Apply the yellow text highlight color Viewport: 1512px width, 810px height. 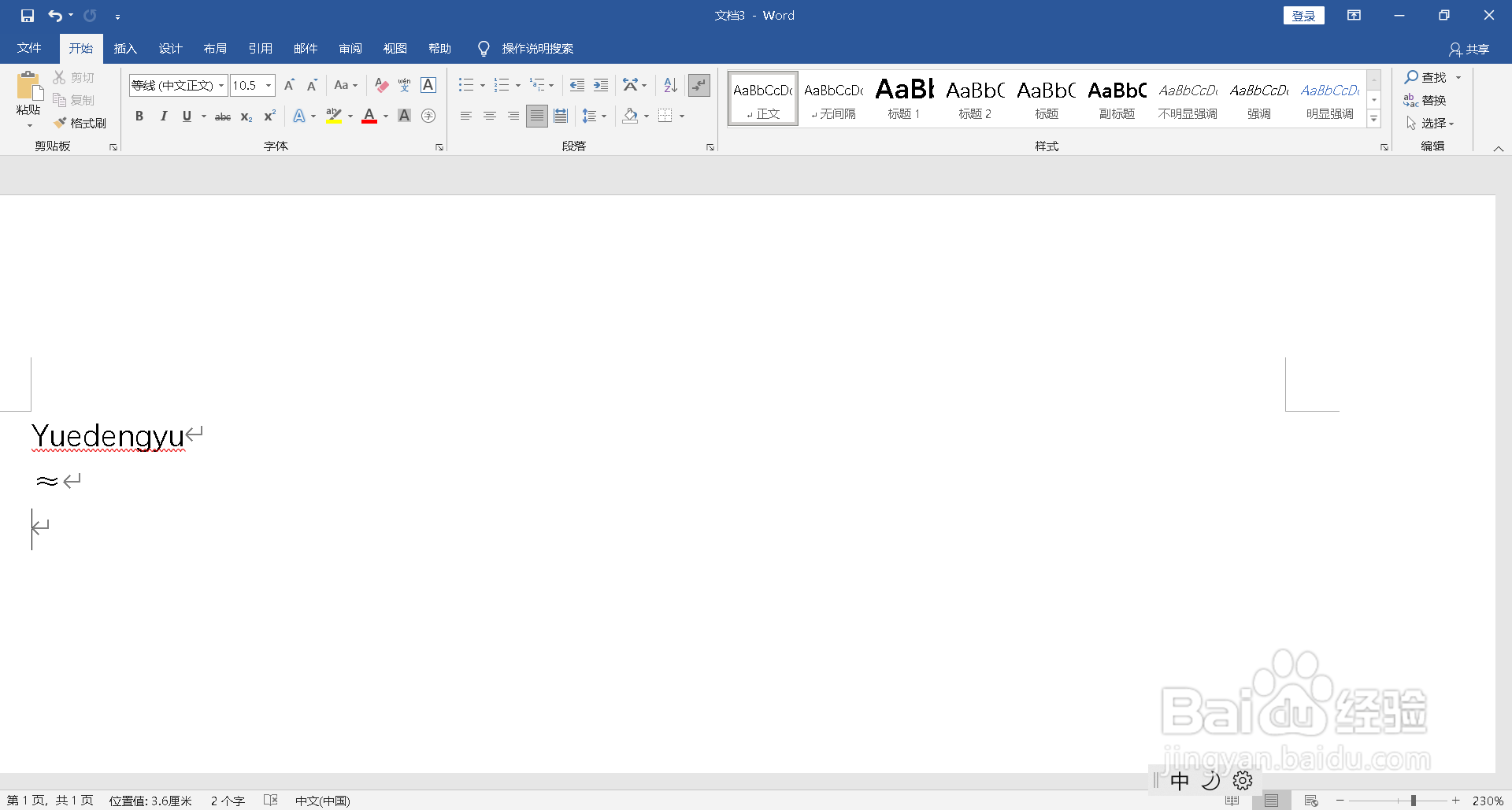click(334, 117)
